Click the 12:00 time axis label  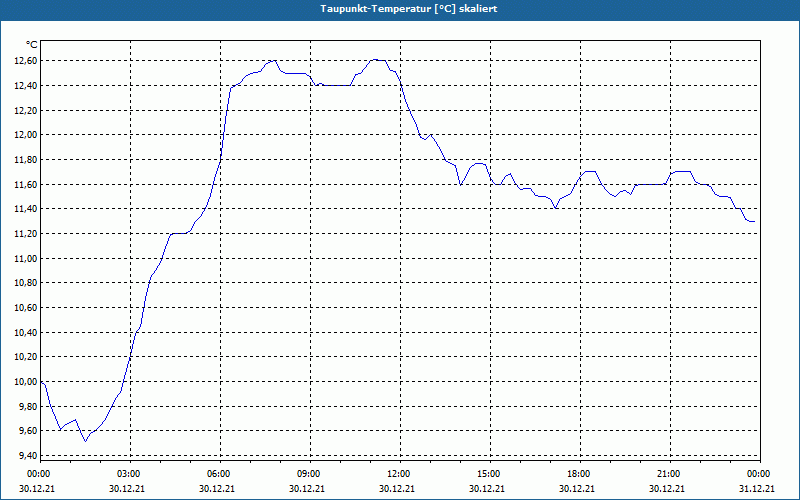pyautogui.click(x=400, y=474)
